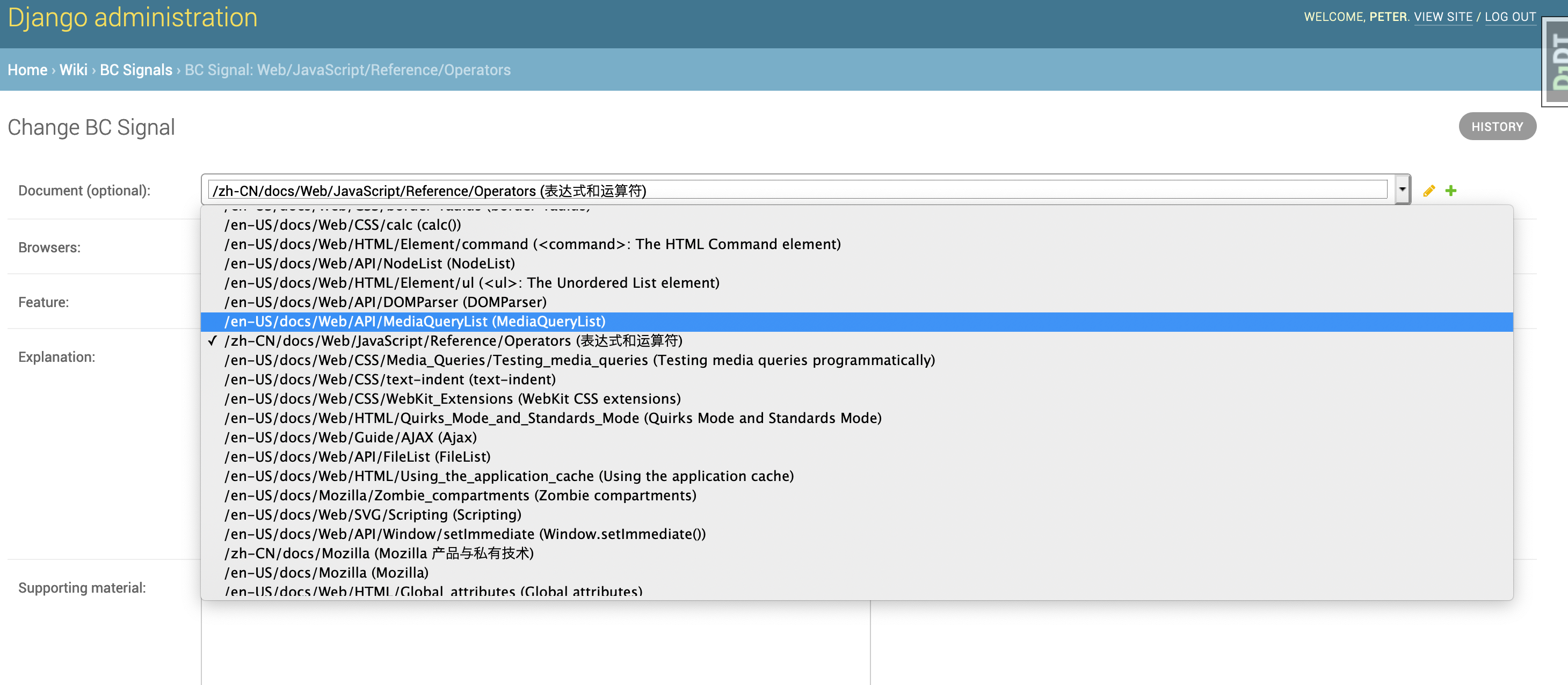This screenshot has height=685, width=1568.
Task: Choose the NodeList document option
Action: 856,264
